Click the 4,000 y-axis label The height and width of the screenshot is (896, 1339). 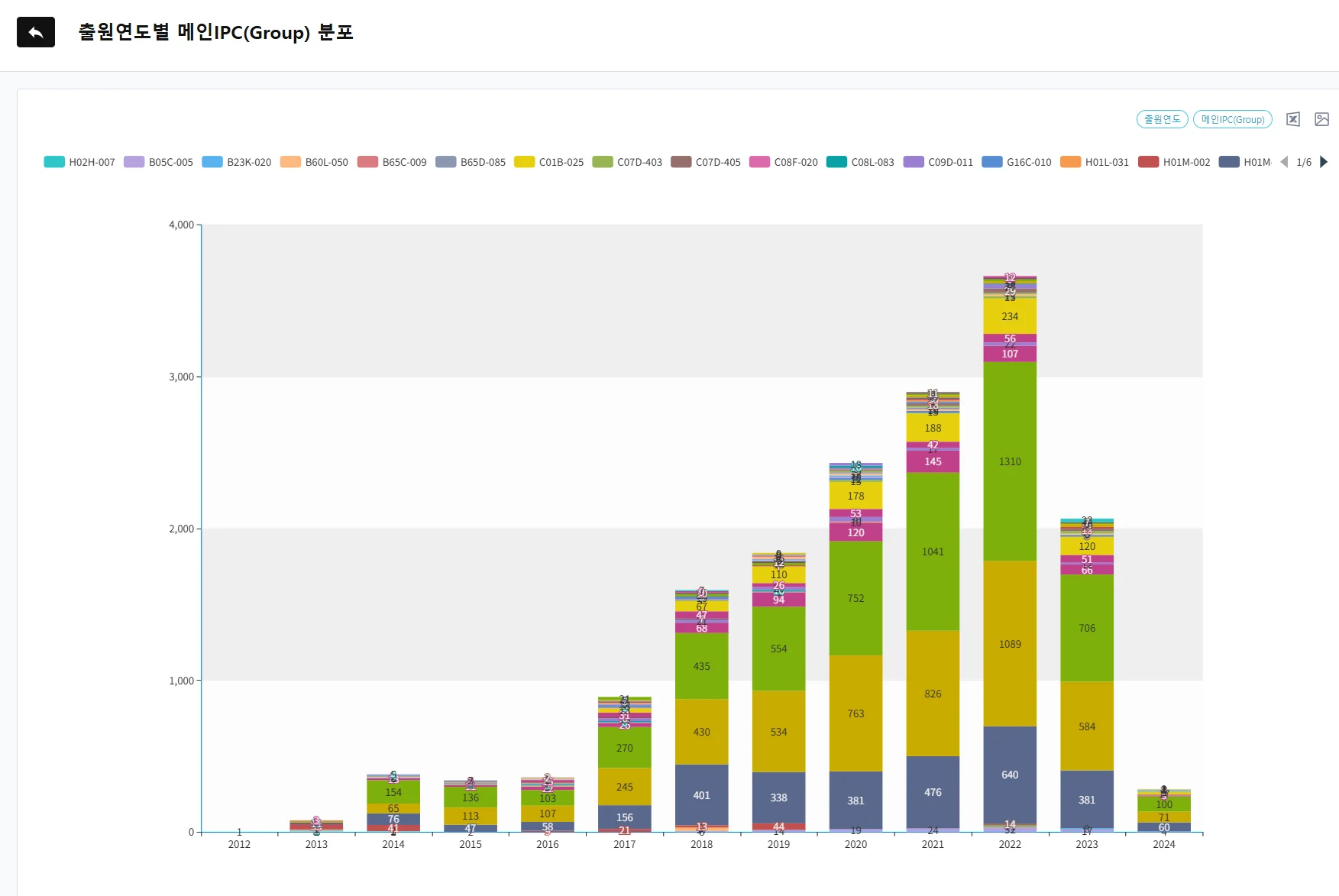tap(181, 225)
